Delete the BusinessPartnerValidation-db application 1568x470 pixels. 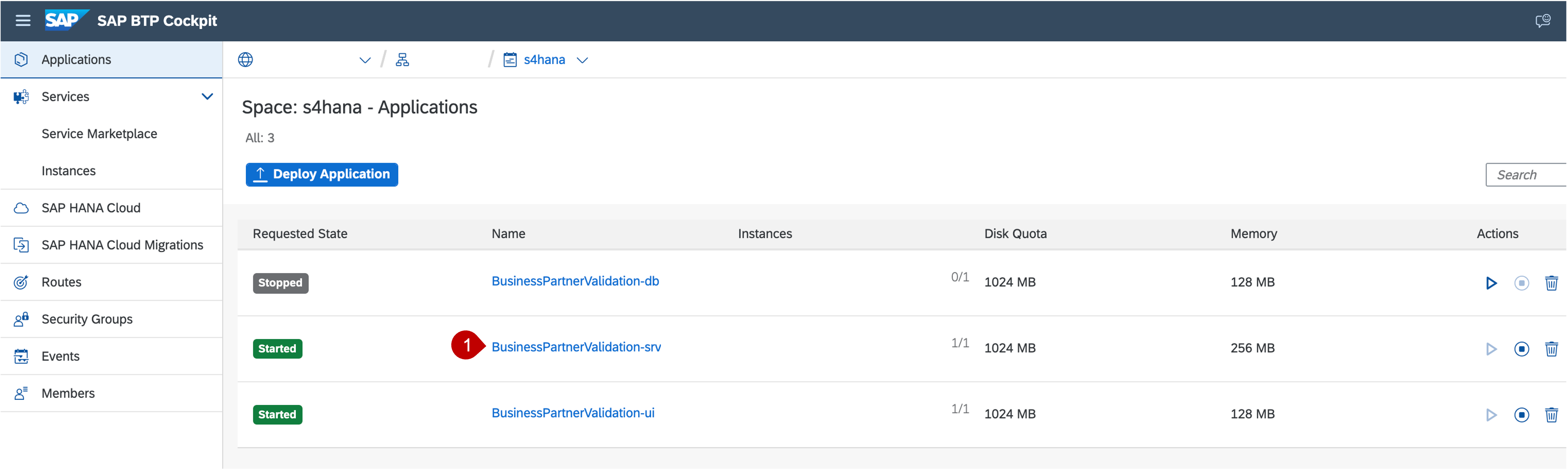pos(1551,283)
